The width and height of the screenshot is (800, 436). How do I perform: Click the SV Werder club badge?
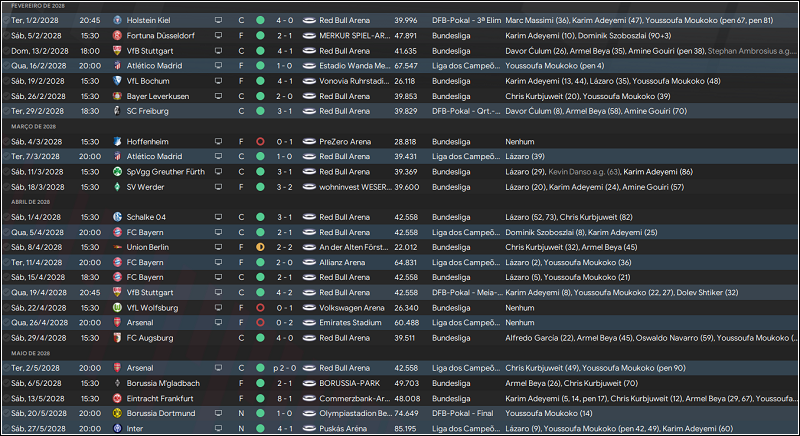[x=117, y=187]
